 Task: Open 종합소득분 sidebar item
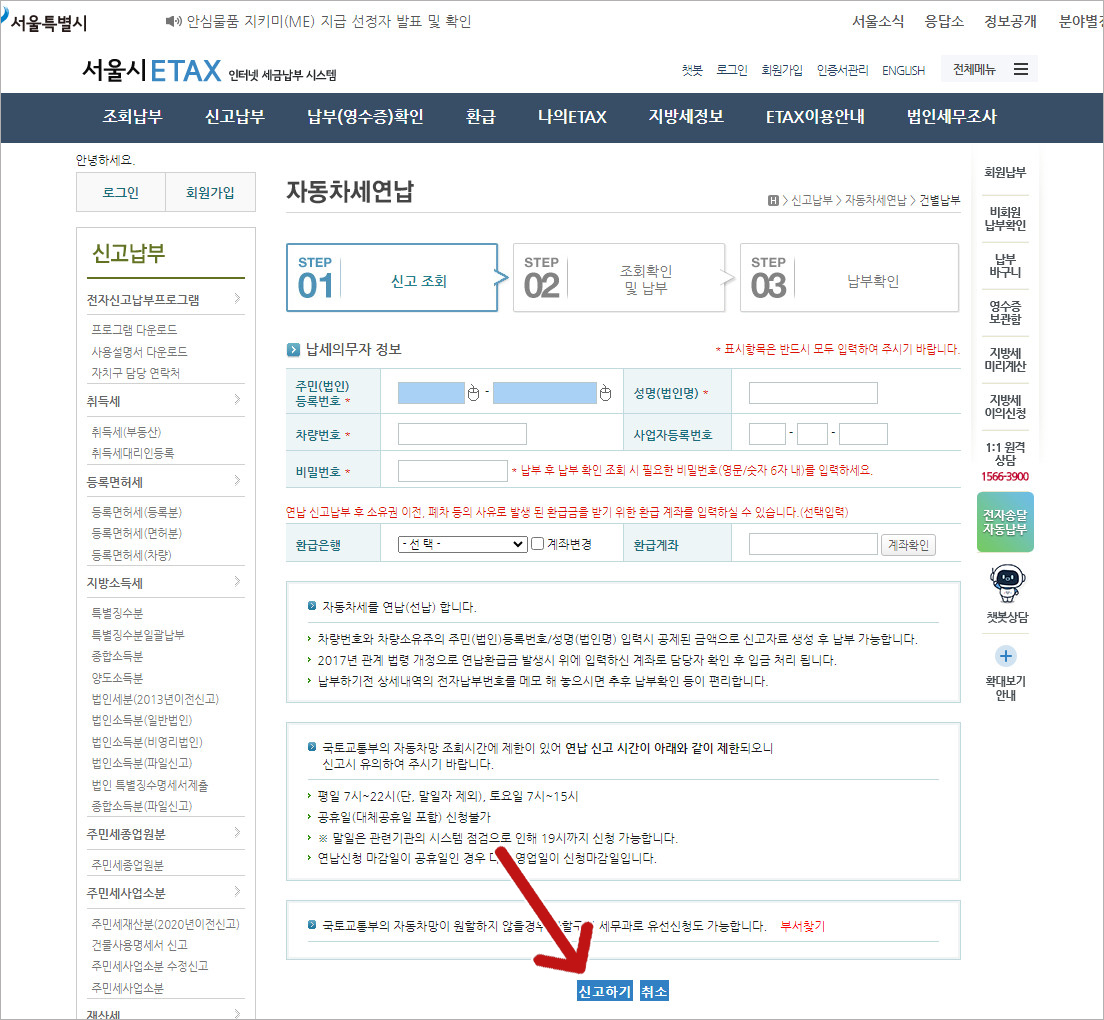[x=117, y=655]
